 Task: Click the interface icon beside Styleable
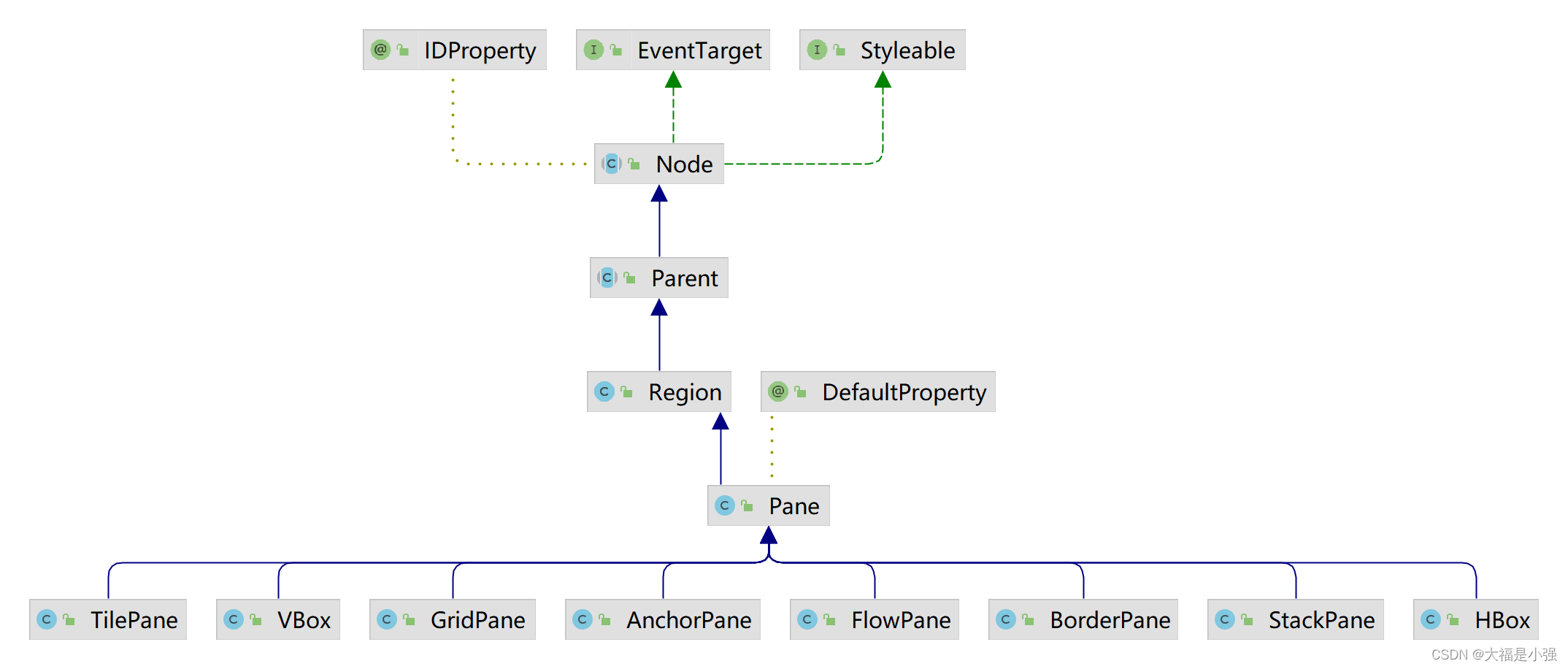817,50
